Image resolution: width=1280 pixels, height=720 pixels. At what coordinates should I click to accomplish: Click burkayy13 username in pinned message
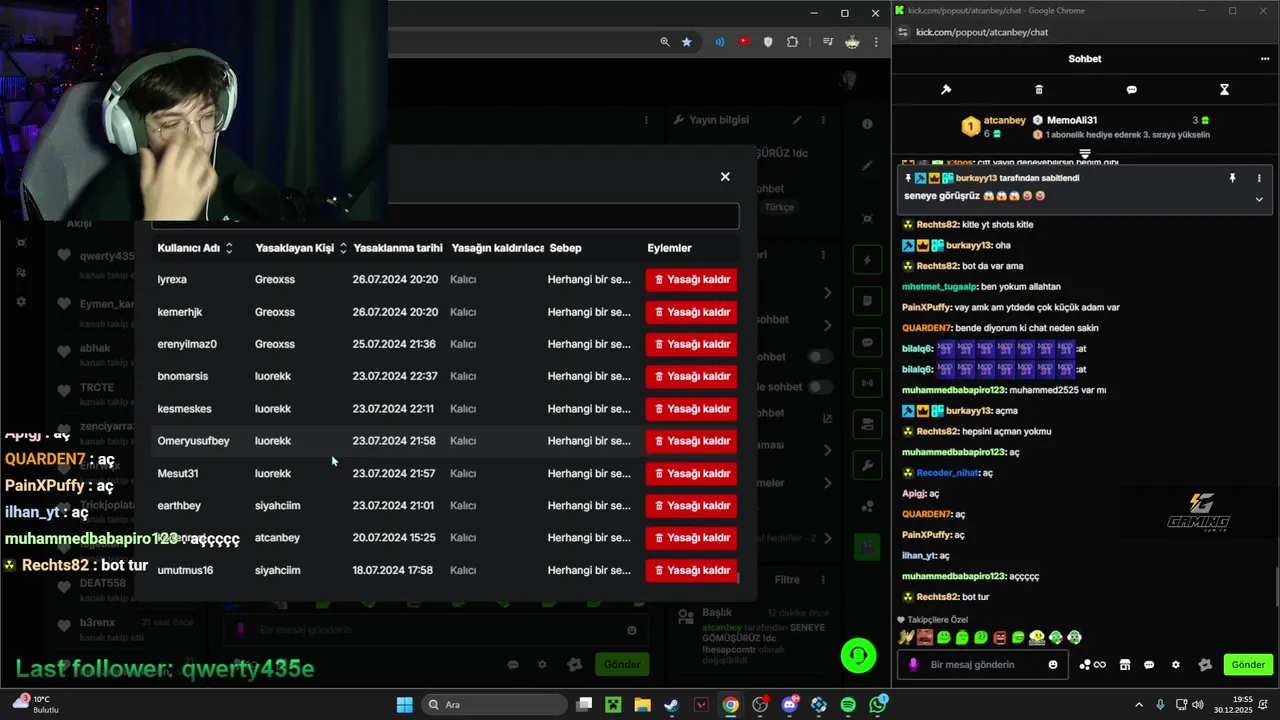tap(977, 178)
